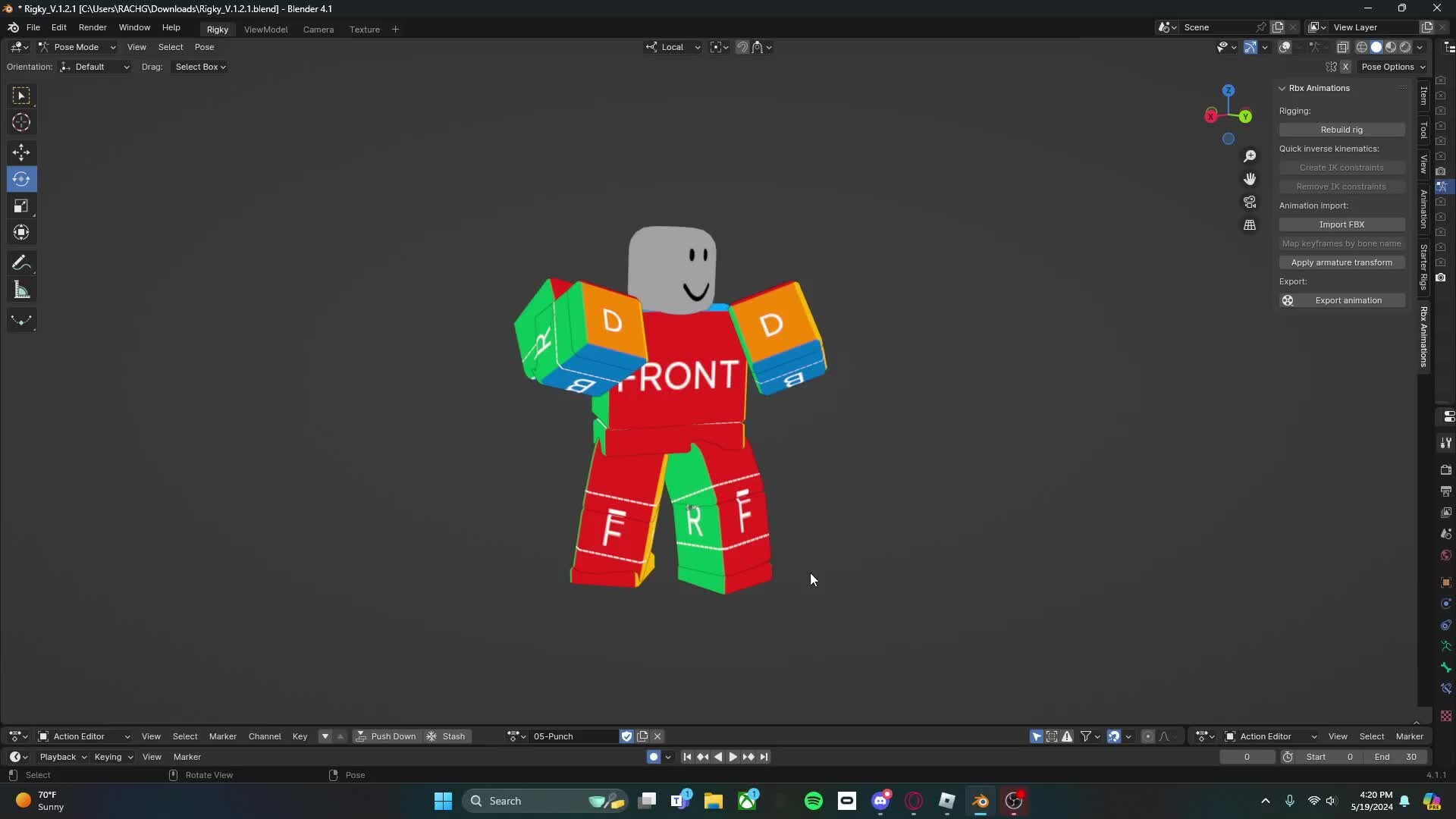1456x819 pixels.
Task: Click the Rebuild rig button
Action: [1341, 130]
